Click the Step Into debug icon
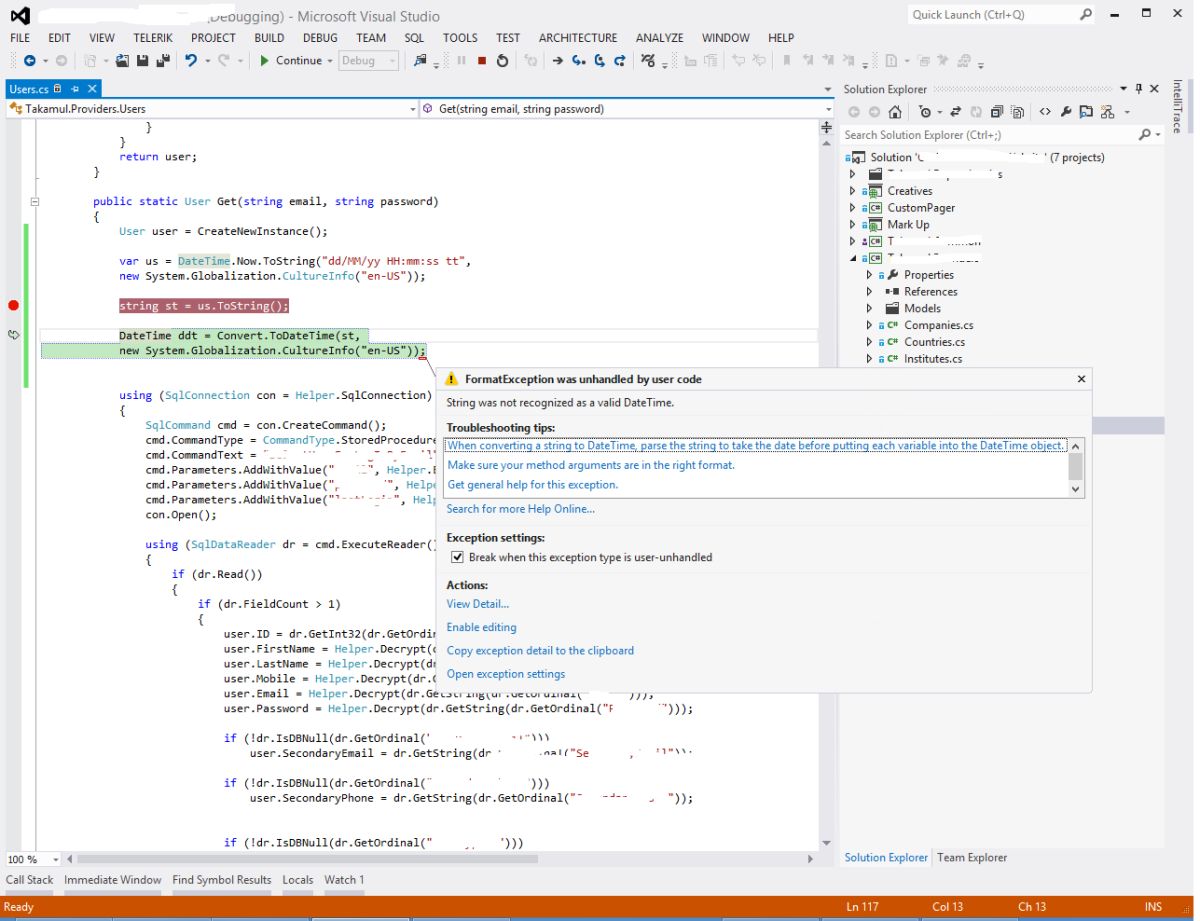This screenshot has height=921, width=1200. 578,61
